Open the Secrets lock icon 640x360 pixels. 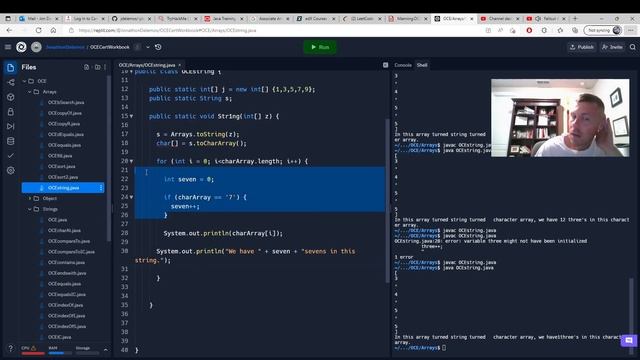pos(11,111)
